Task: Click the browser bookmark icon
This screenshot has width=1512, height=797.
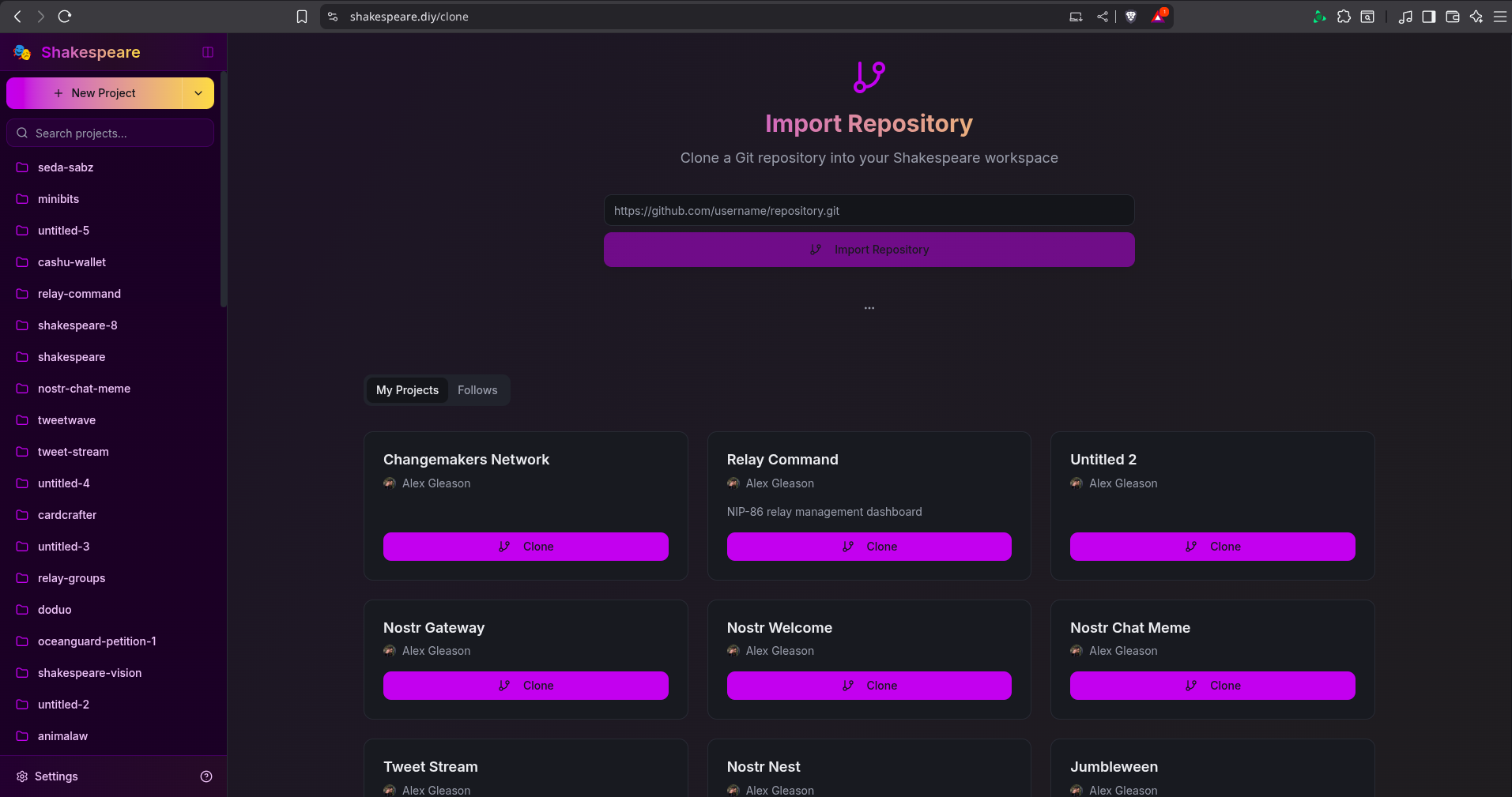Action: [x=302, y=17]
